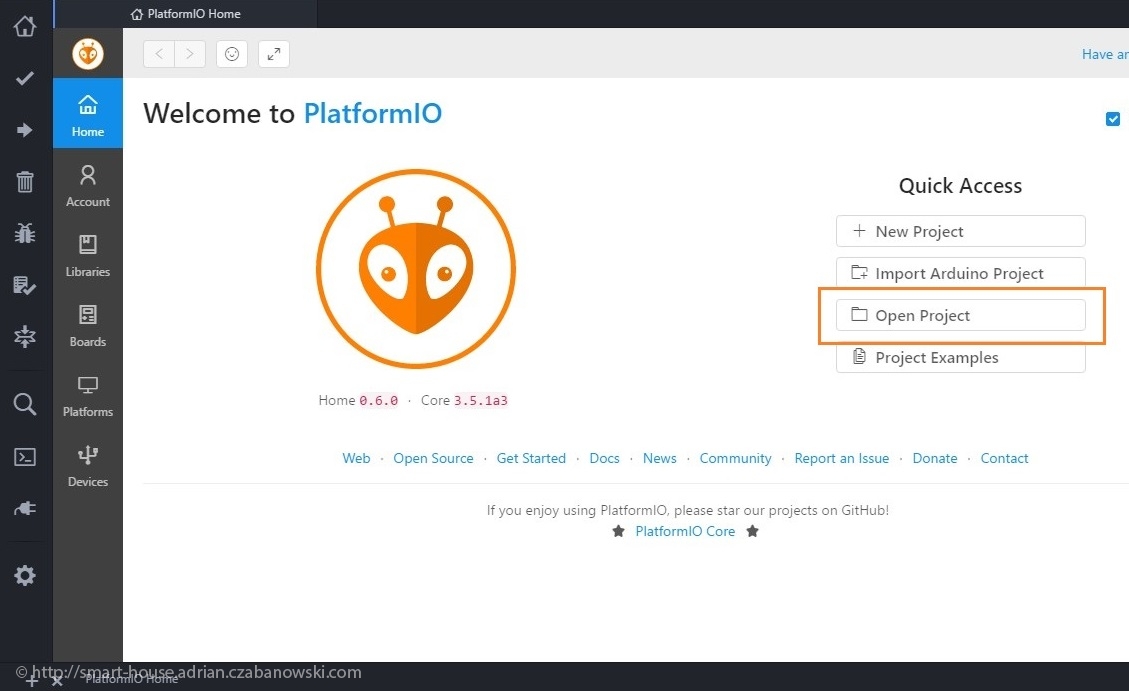
Task: Select the Home sidebar section
Action: [88, 114]
